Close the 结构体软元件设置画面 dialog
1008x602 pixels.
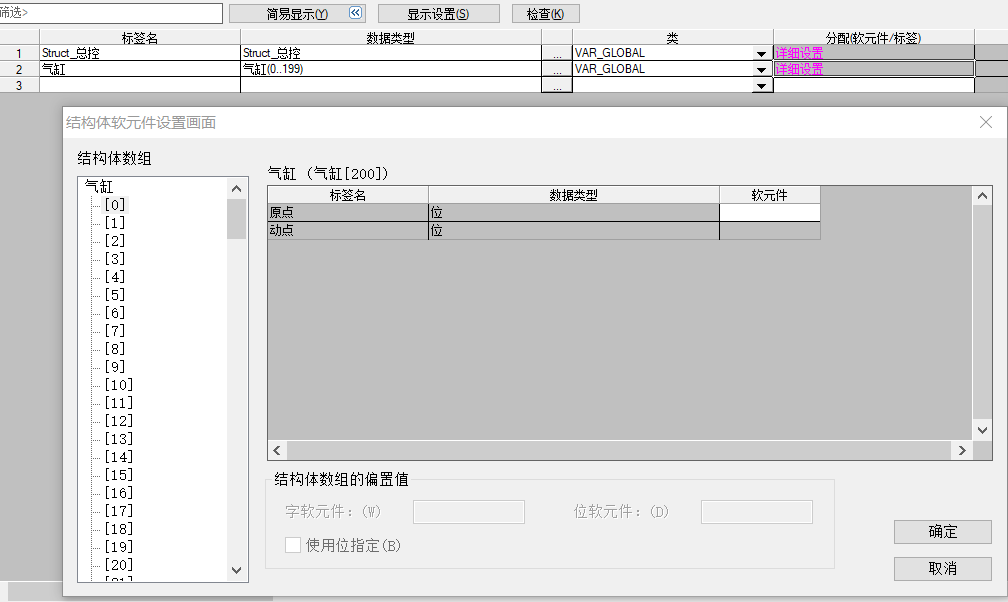(986, 122)
